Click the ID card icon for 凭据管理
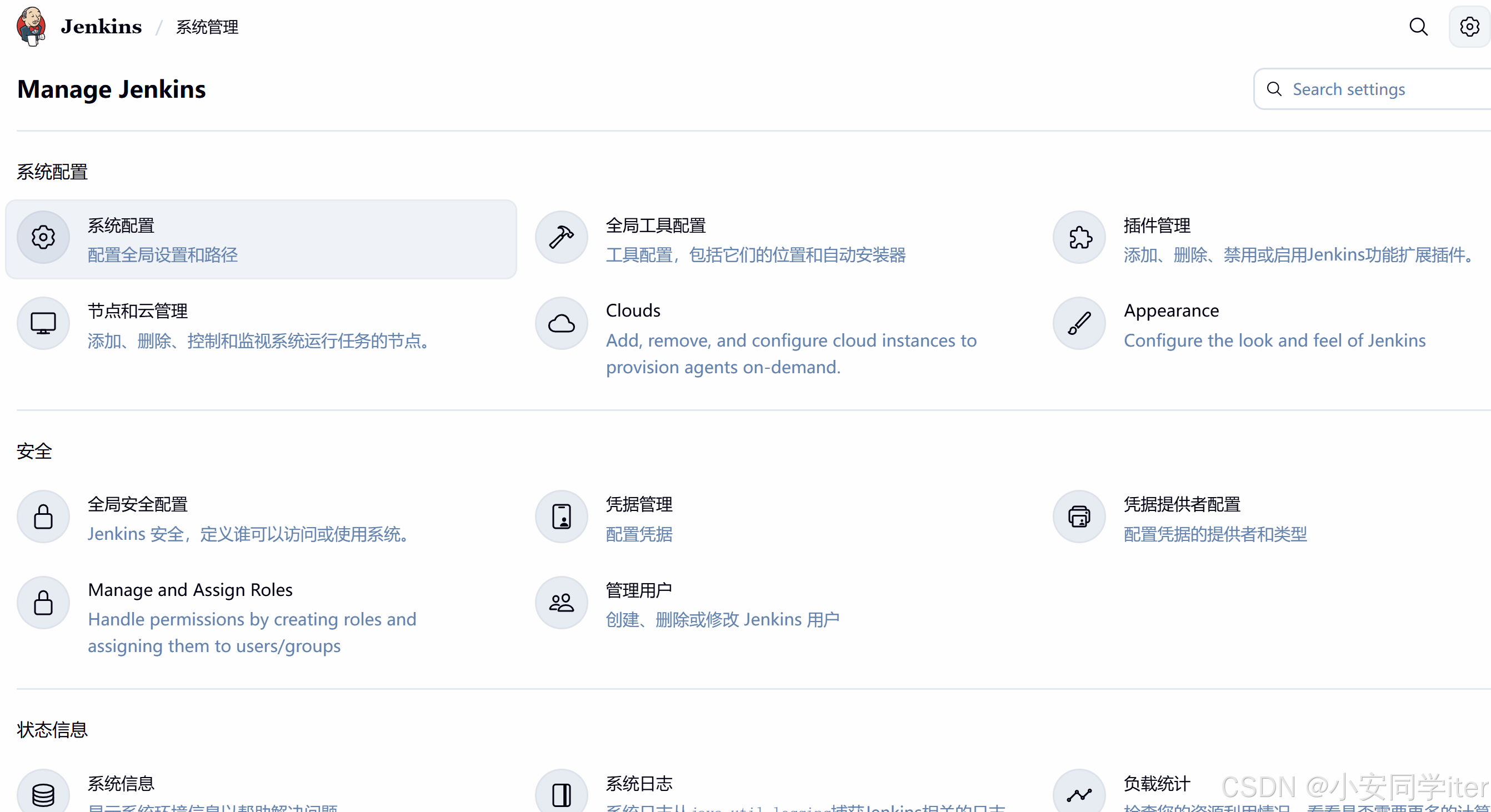This screenshot has width=1491, height=812. click(x=561, y=517)
